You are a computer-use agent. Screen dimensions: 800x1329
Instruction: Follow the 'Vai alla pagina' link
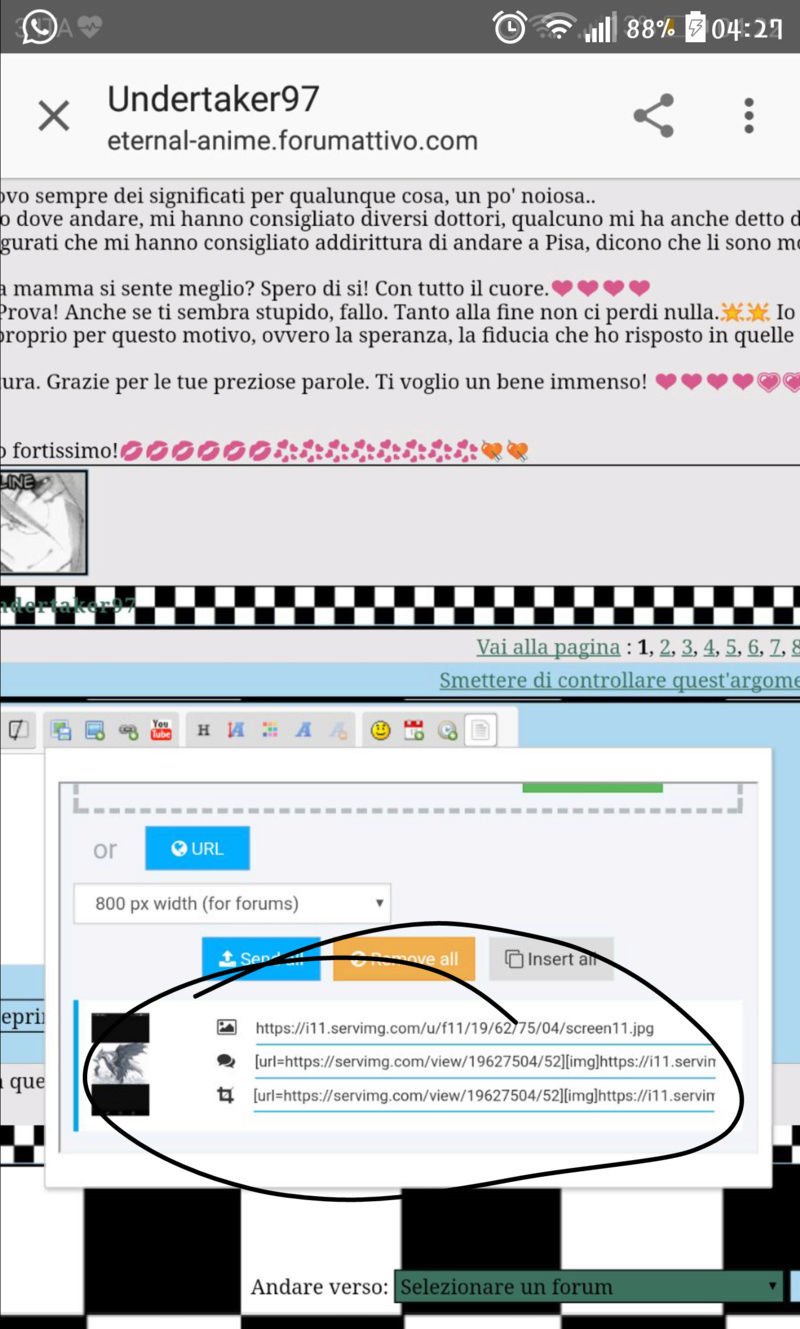(548, 647)
